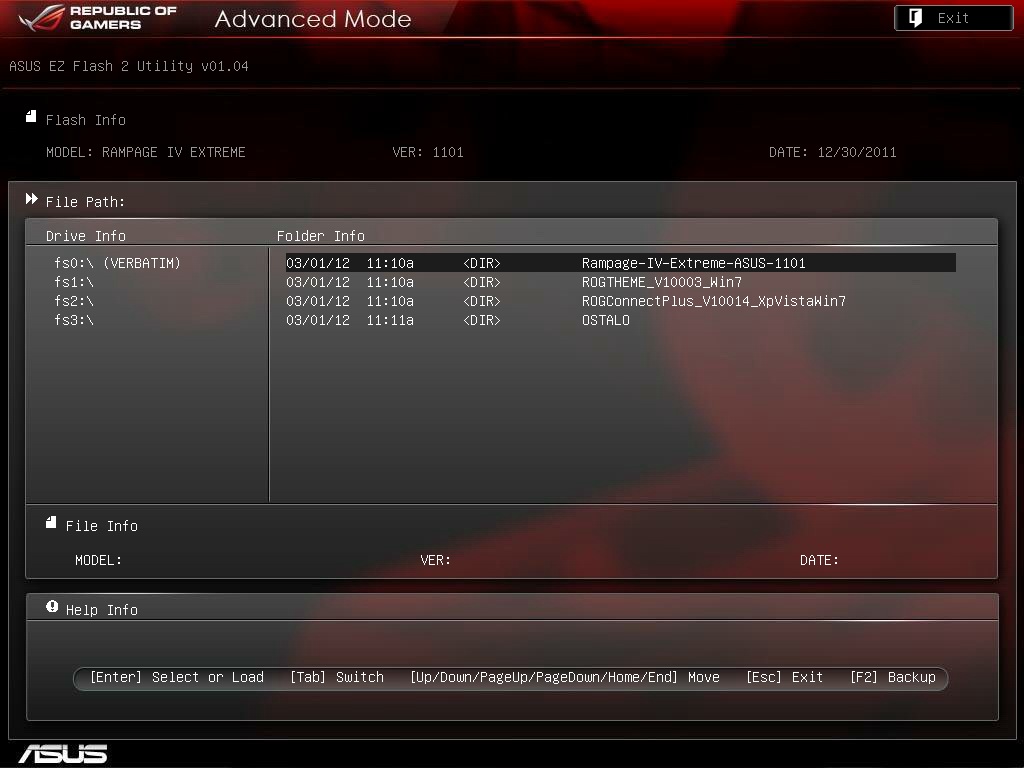Click the ASUS EZ Flash 2 Utility title
Screen dimensions: 1024x768
coord(129,66)
